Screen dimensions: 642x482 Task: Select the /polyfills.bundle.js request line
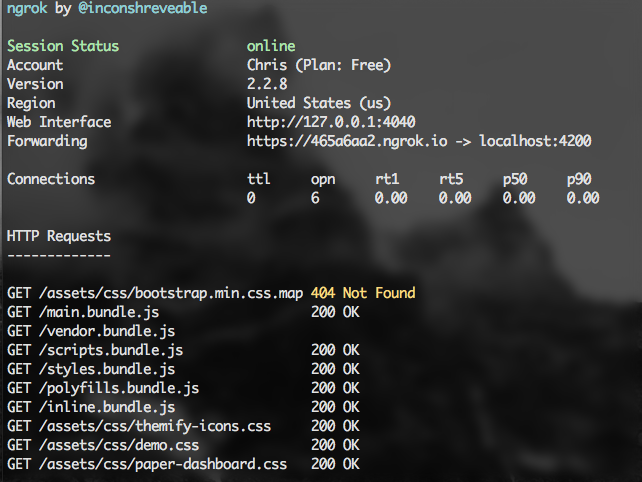(103, 389)
